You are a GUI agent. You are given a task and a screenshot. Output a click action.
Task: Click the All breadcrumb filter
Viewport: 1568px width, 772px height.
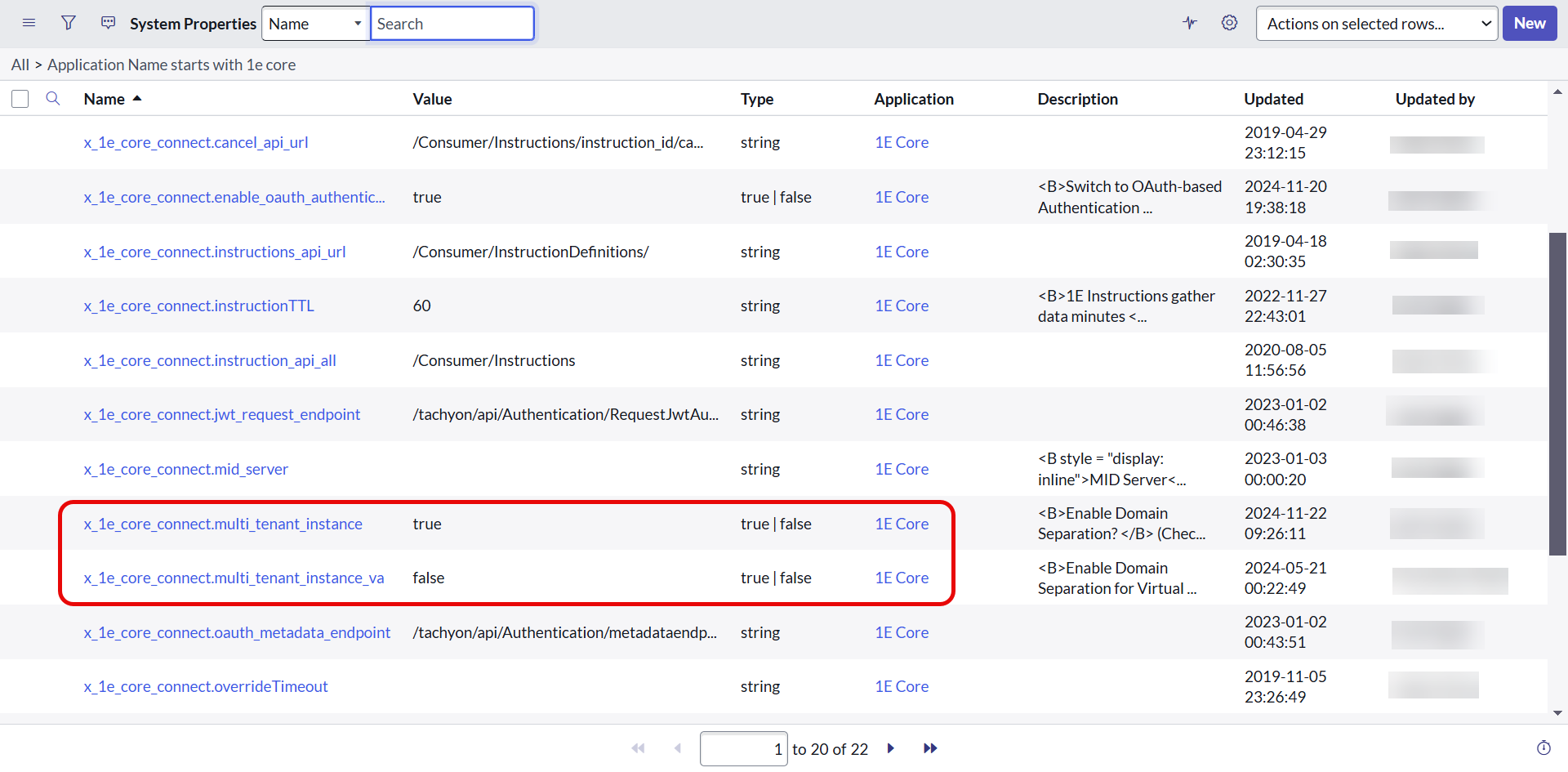pos(20,65)
